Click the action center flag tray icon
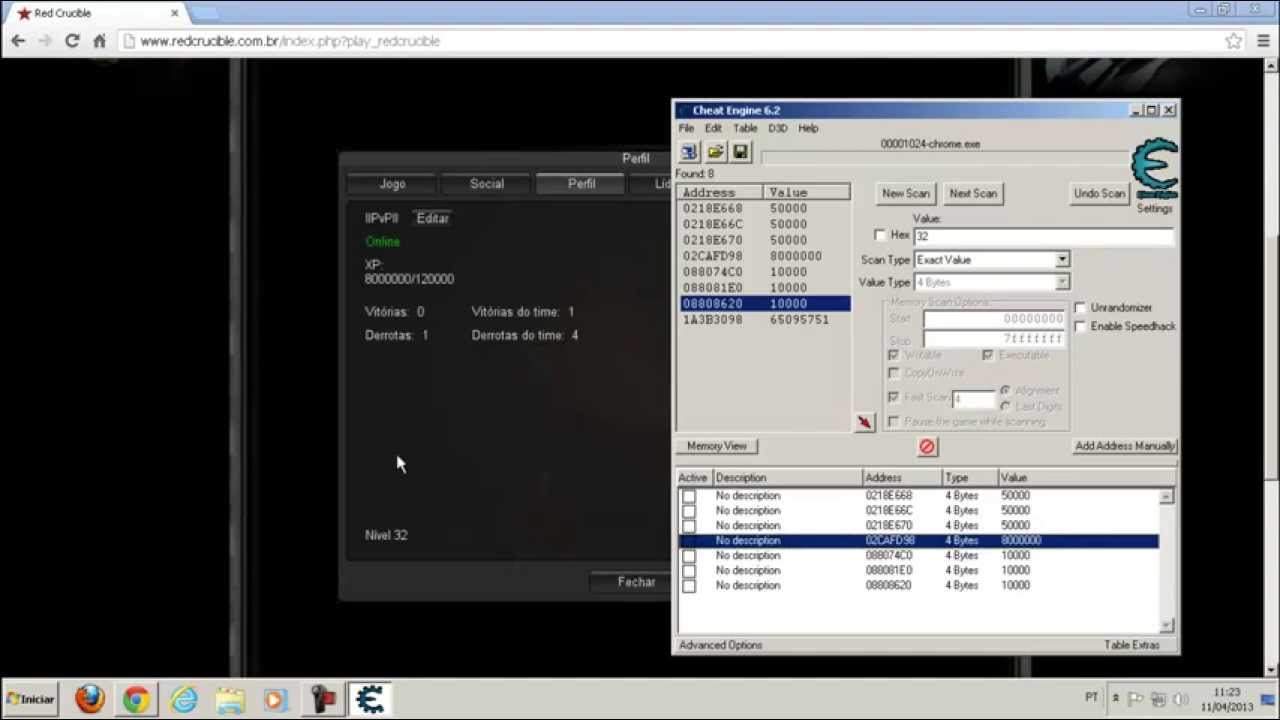Screen dimensions: 1280x720 1137,699
